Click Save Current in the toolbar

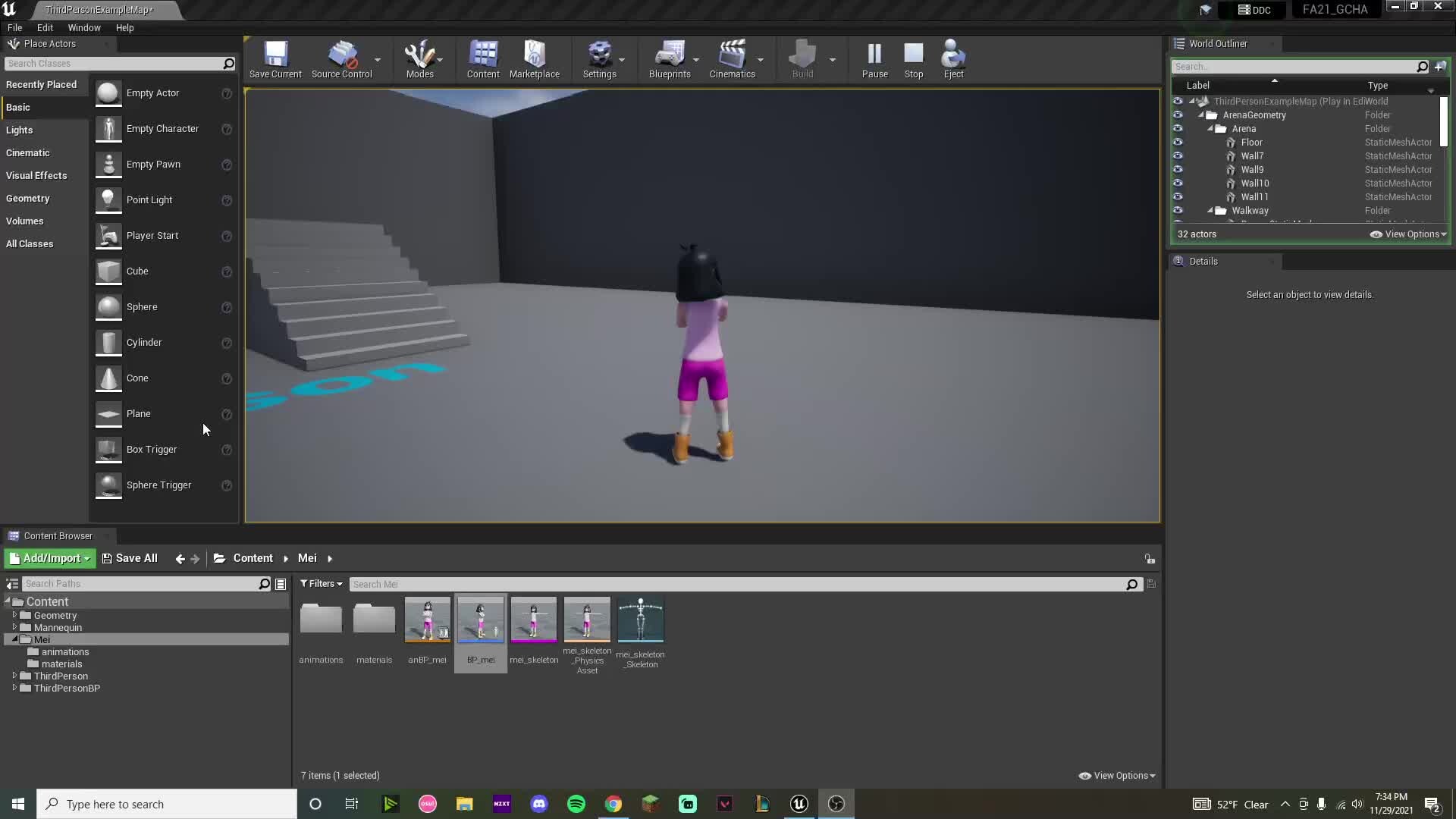[x=275, y=59]
